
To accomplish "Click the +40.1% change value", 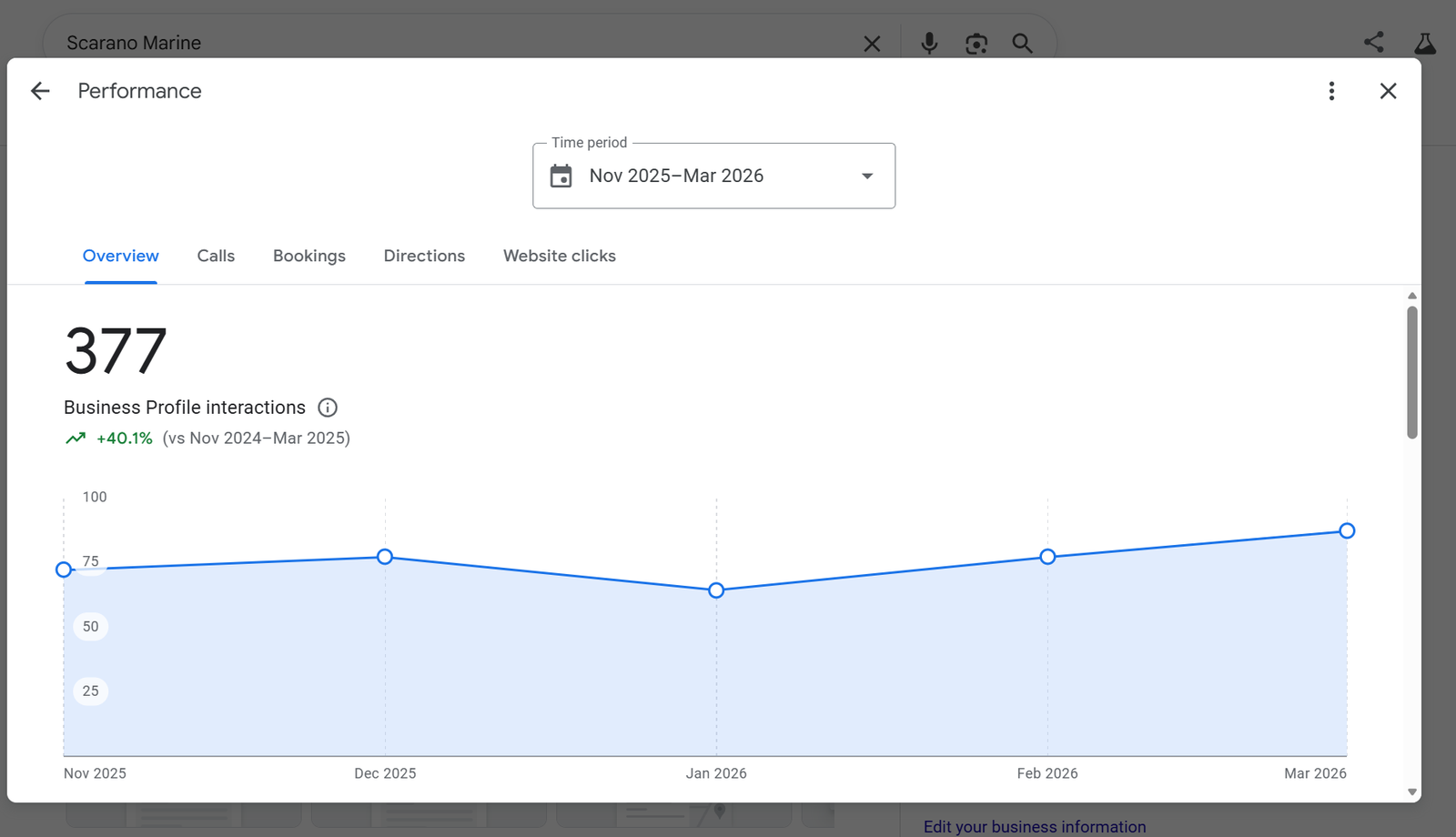I will [x=125, y=439].
